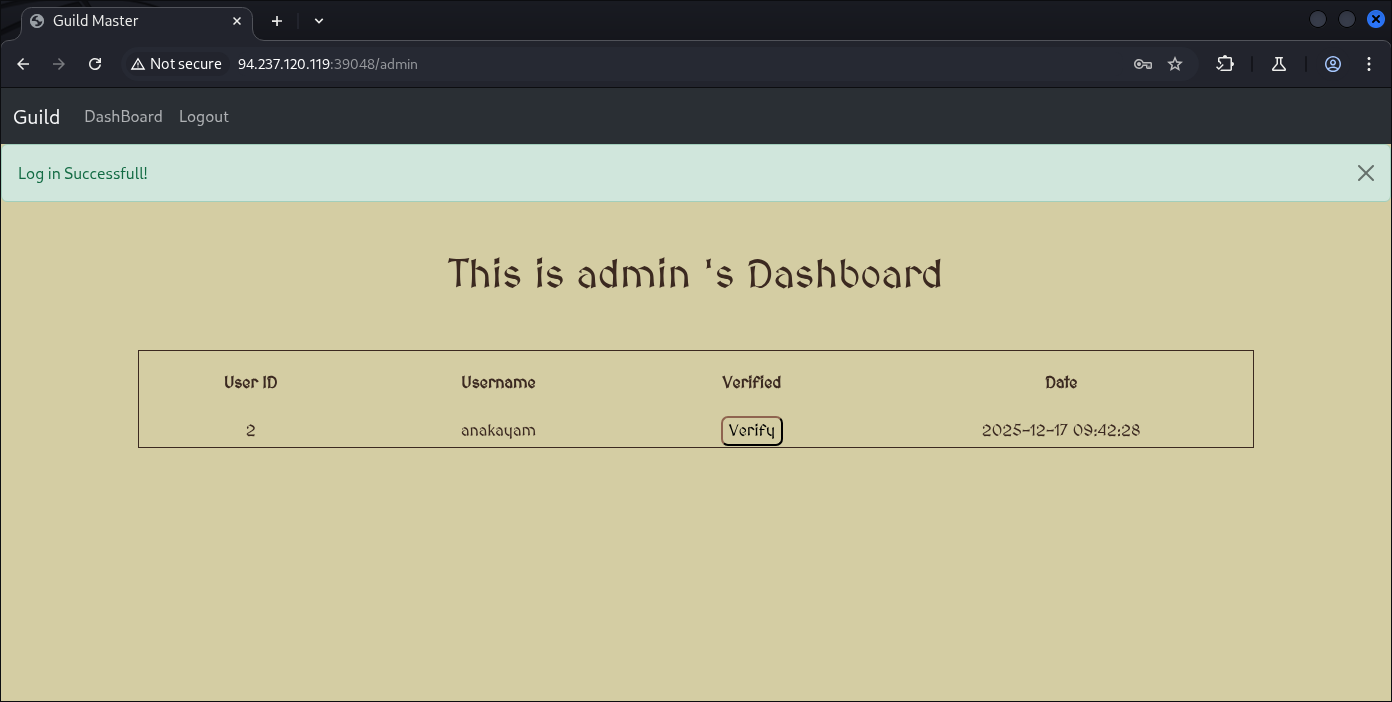Click the Username column header
The height and width of the screenshot is (702, 1392).
pyautogui.click(x=498, y=383)
